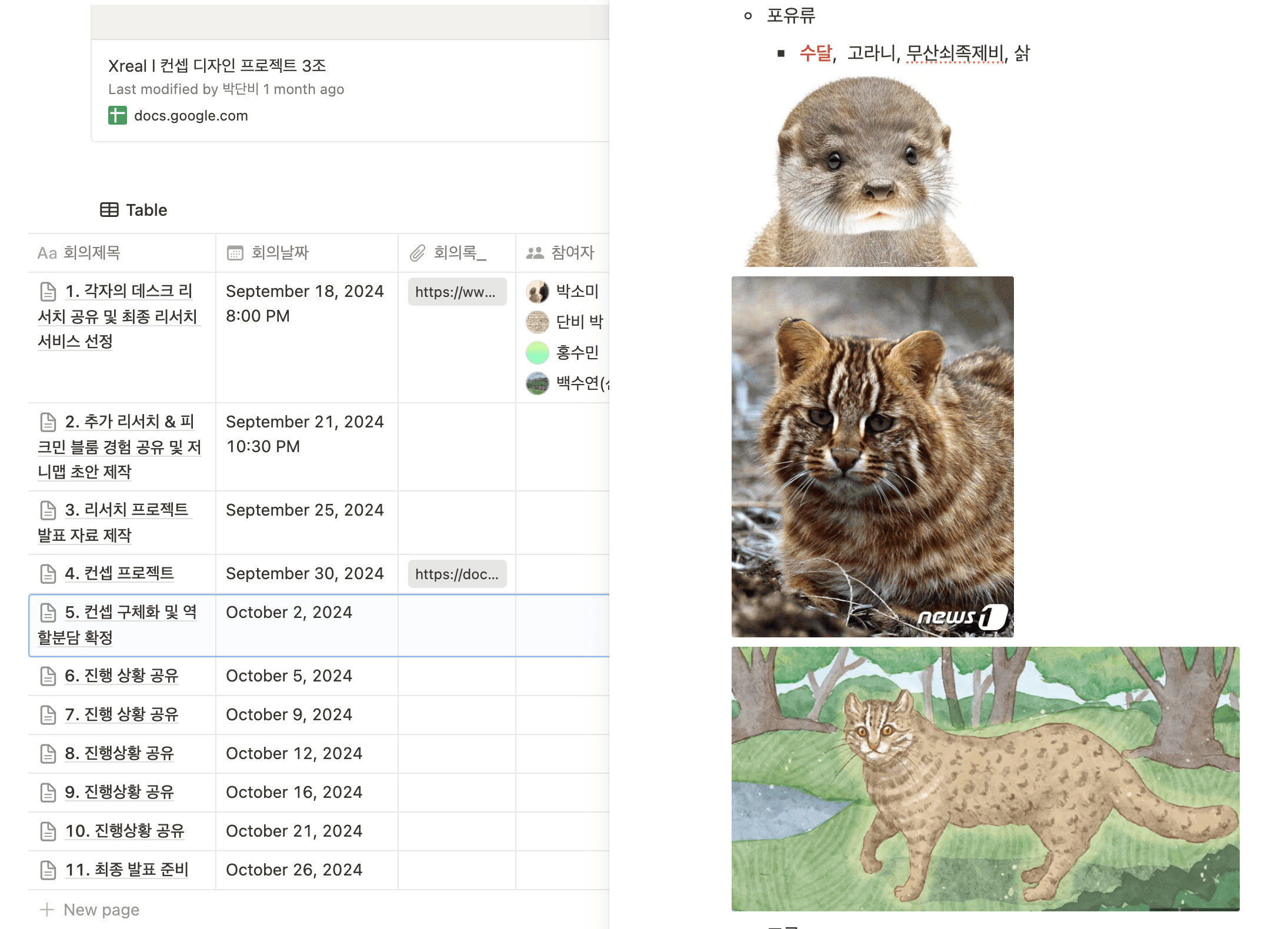This screenshot has height=929, width=1288.
Task: Open https://doc... link in row 4
Action: 456,574
